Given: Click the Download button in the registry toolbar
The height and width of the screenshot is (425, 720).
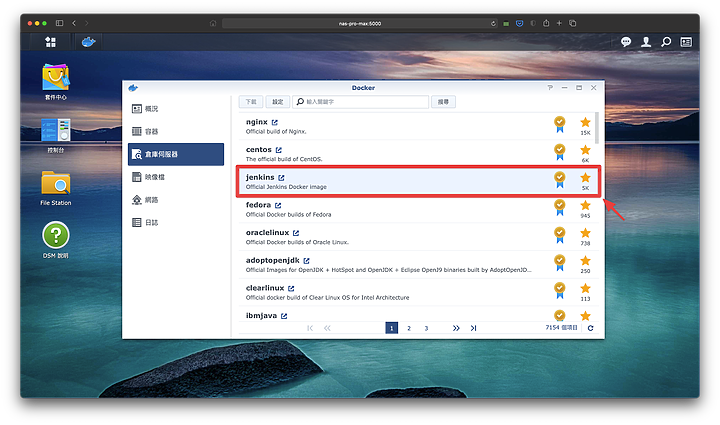Looking at the screenshot, I should (x=251, y=102).
